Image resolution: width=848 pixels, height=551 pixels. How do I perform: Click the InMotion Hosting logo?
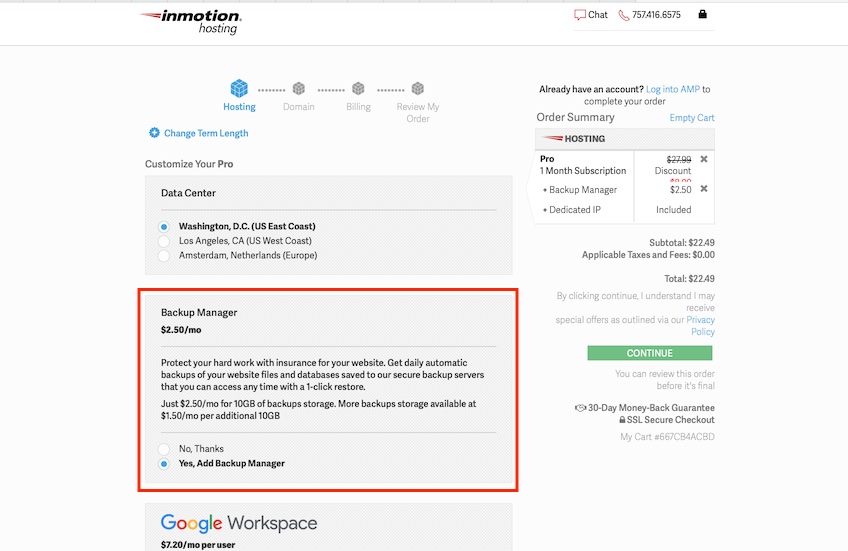pyautogui.click(x=190, y=22)
